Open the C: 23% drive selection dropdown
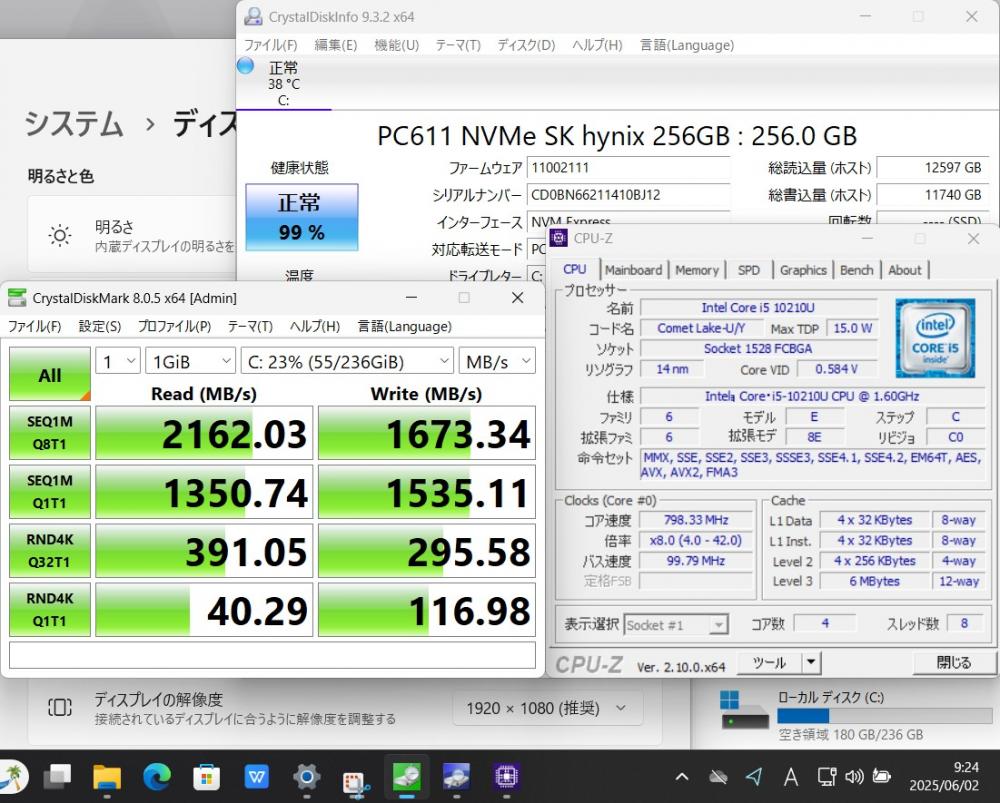The image size is (1000, 803). 347,362
